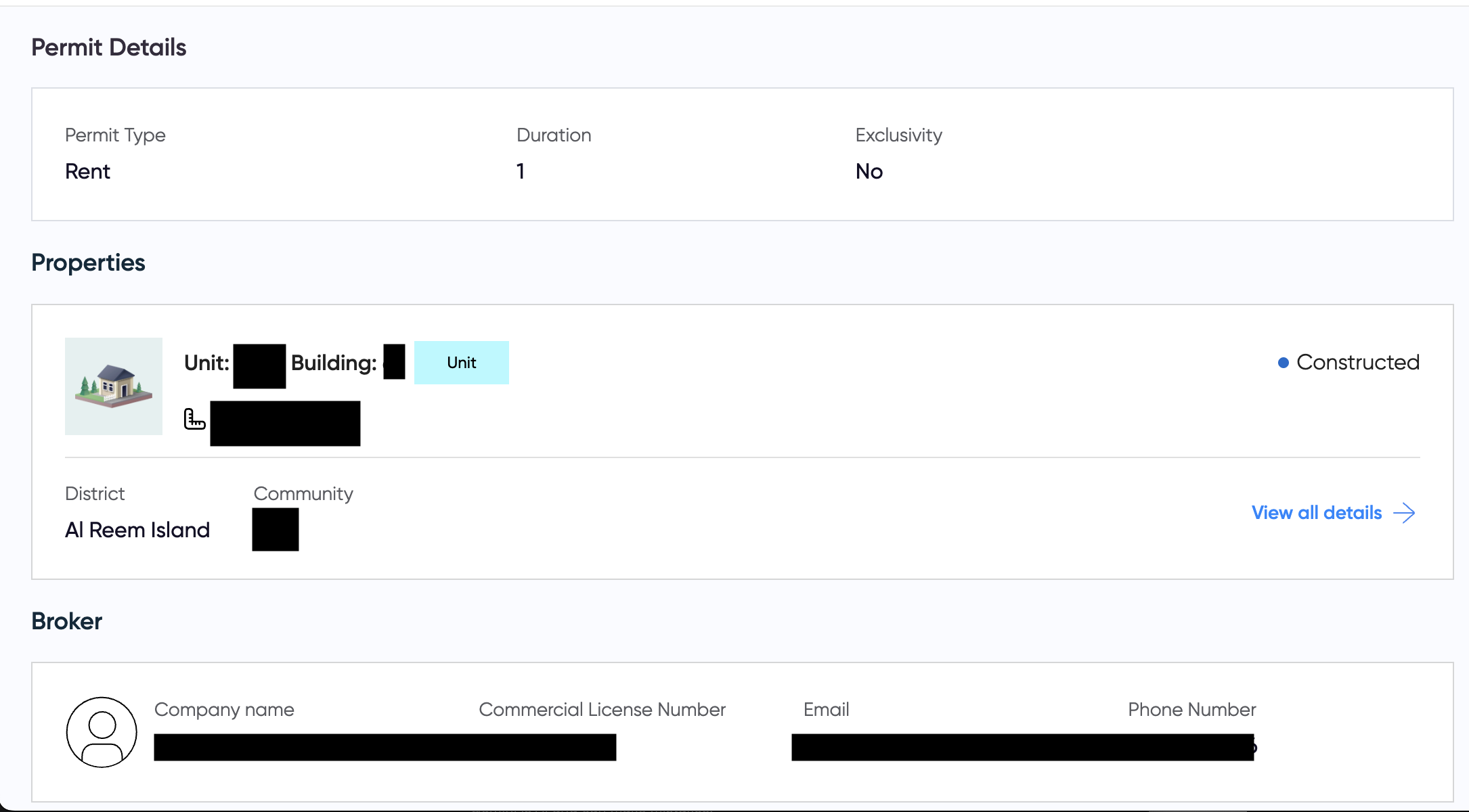The image size is (1469, 812).
Task: Click the area measurement ruler icon
Action: (x=194, y=420)
